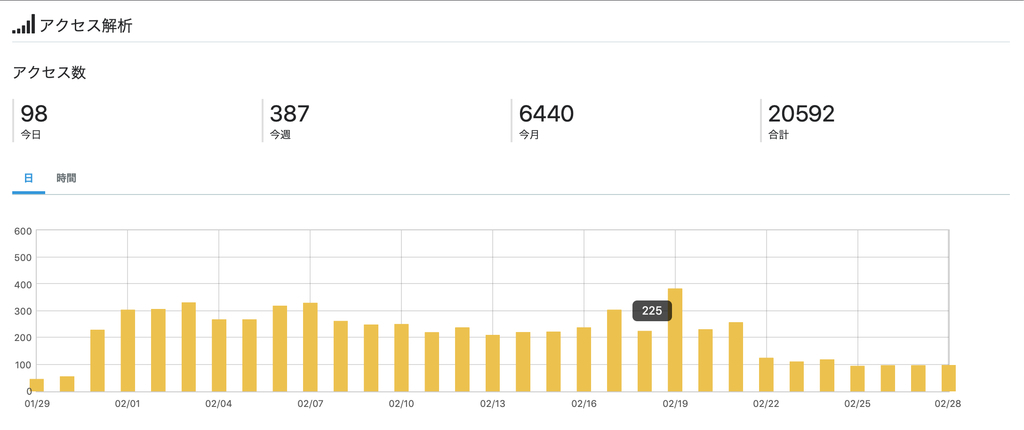The width and height of the screenshot is (1024, 430).
Task: Select the bar for 02/03
Action: tap(189, 347)
